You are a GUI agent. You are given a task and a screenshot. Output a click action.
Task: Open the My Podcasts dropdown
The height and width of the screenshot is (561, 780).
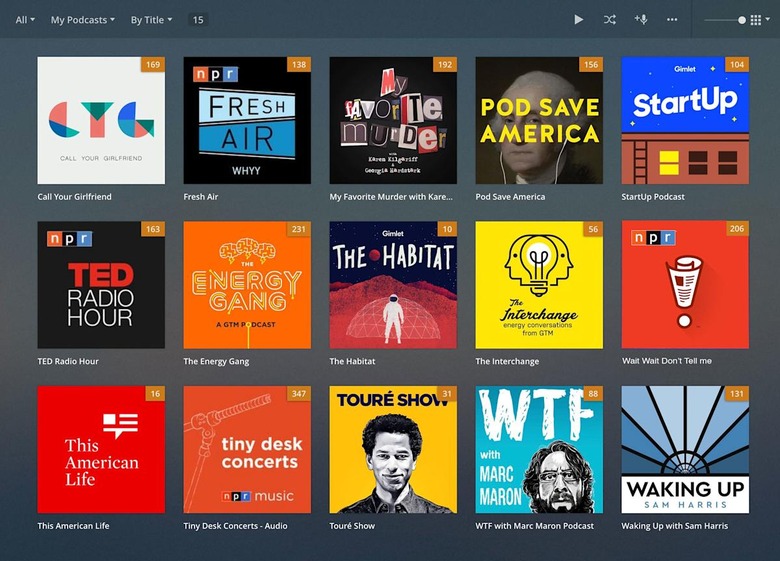click(x=82, y=20)
